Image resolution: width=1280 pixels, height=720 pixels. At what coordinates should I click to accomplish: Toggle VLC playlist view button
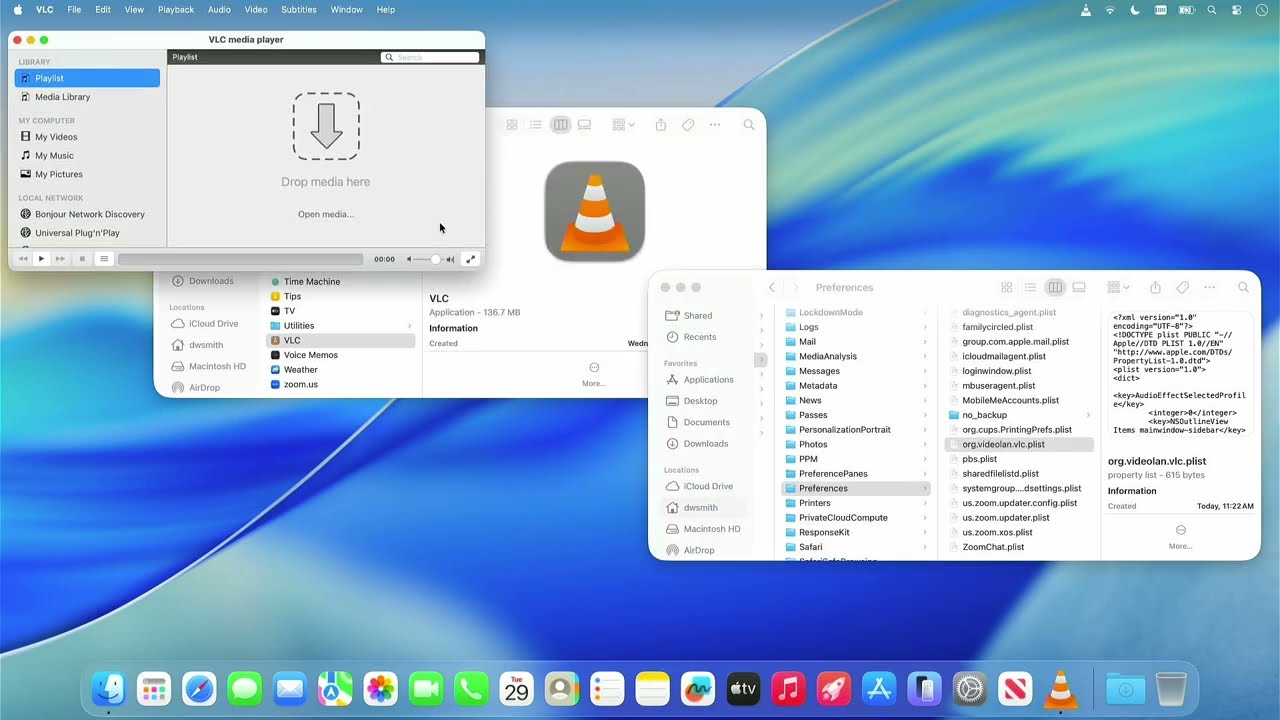103,259
